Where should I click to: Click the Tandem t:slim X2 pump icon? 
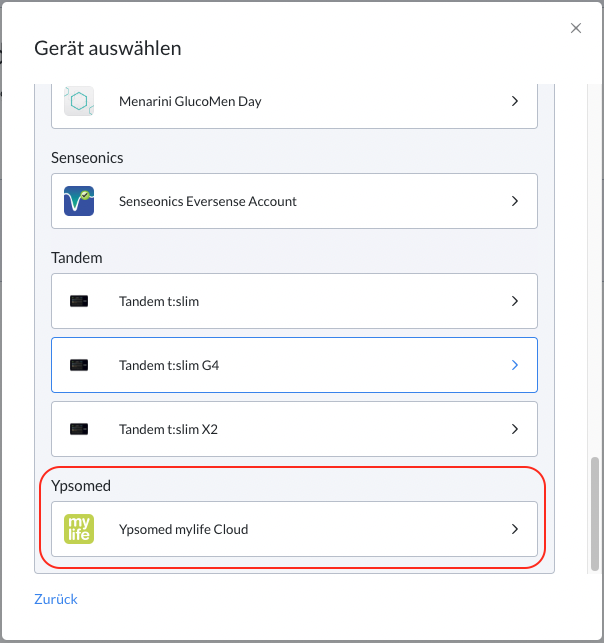(x=79, y=429)
